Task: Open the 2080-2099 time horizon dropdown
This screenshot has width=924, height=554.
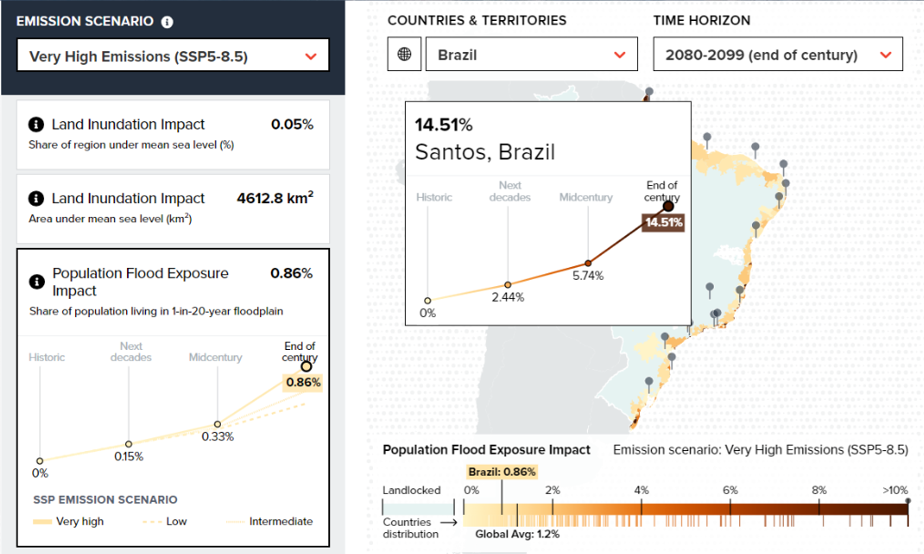Action: (778, 54)
